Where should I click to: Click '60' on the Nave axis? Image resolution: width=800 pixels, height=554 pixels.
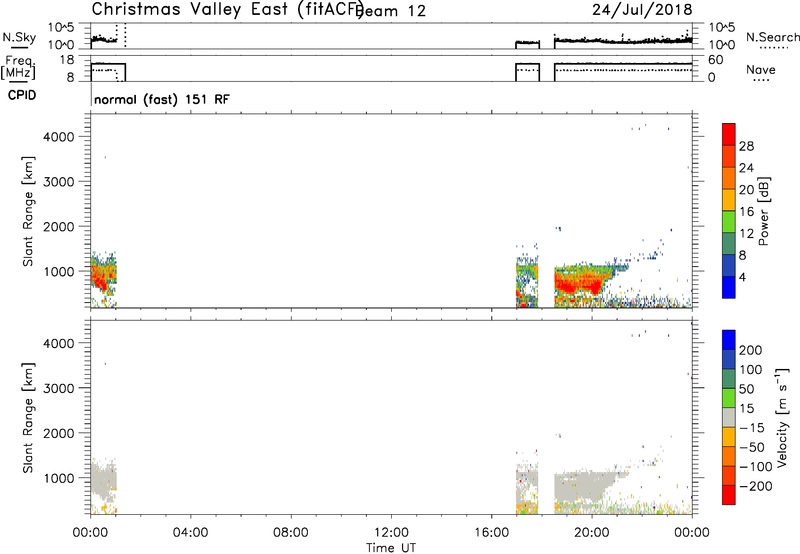716,60
